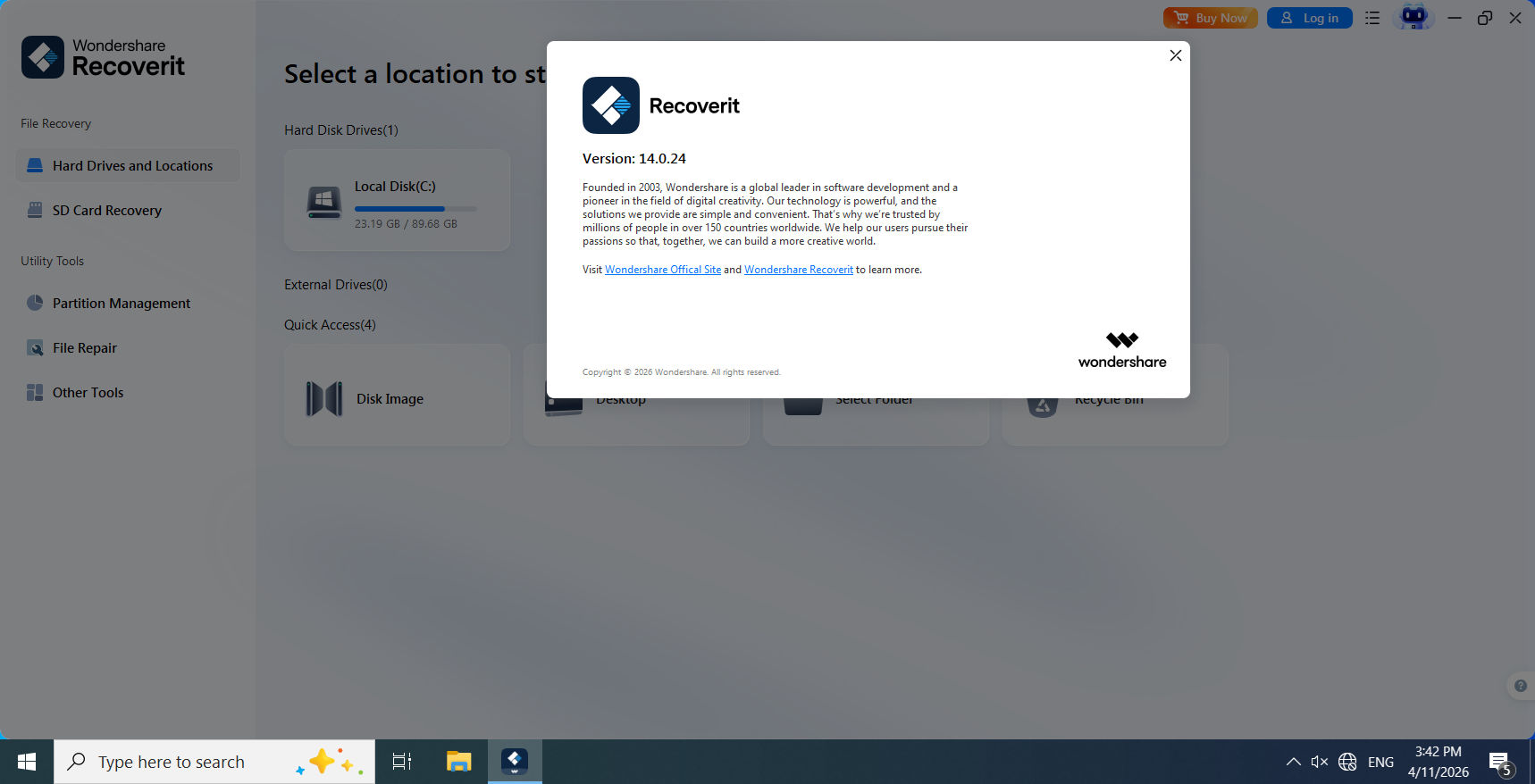Viewport: 1535px width, 784px height.
Task: Click the Recoverit taskbar icon
Action: click(515, 762)
